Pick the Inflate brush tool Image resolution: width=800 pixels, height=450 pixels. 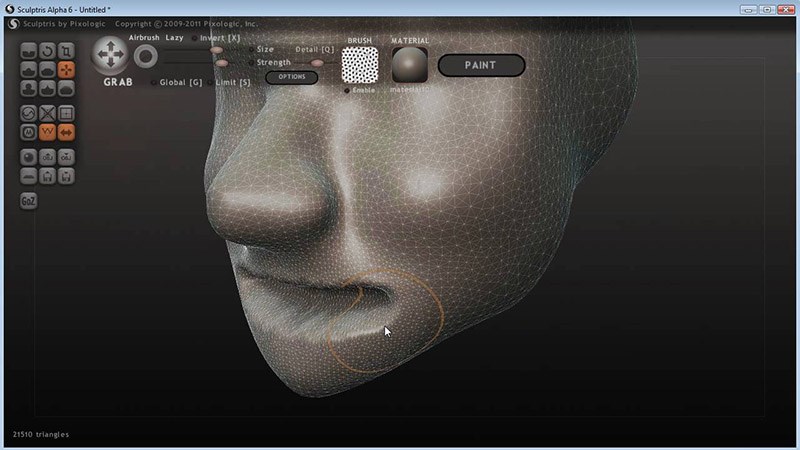tap(29, 88)
